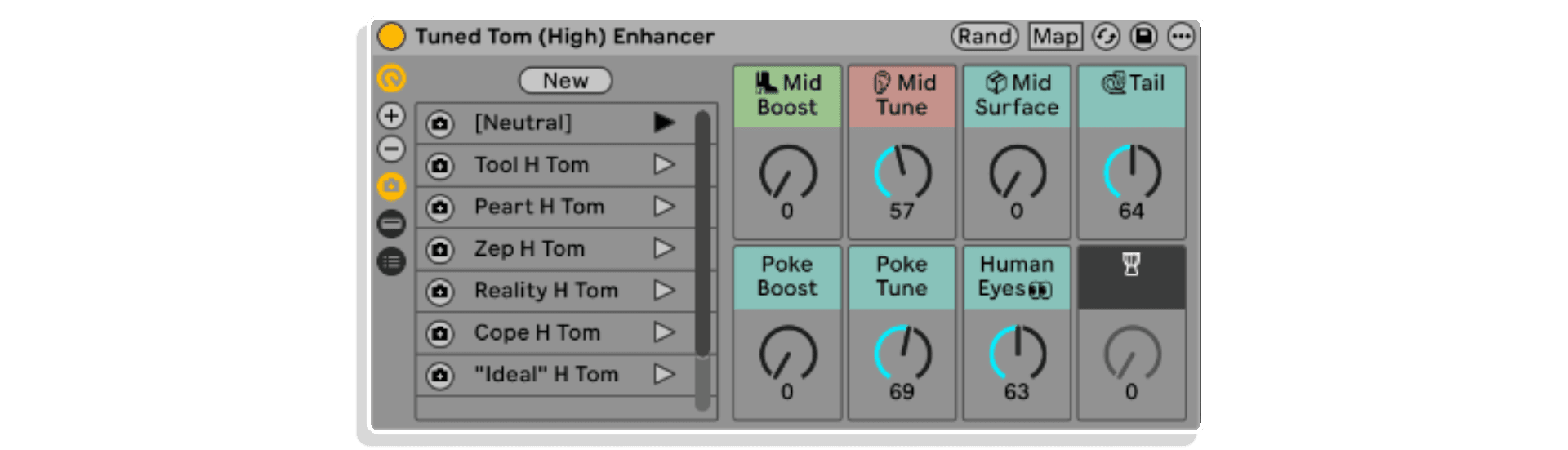Click the save preset disk icon
Screen dimensions: 1568x450
coord(1143,37)
